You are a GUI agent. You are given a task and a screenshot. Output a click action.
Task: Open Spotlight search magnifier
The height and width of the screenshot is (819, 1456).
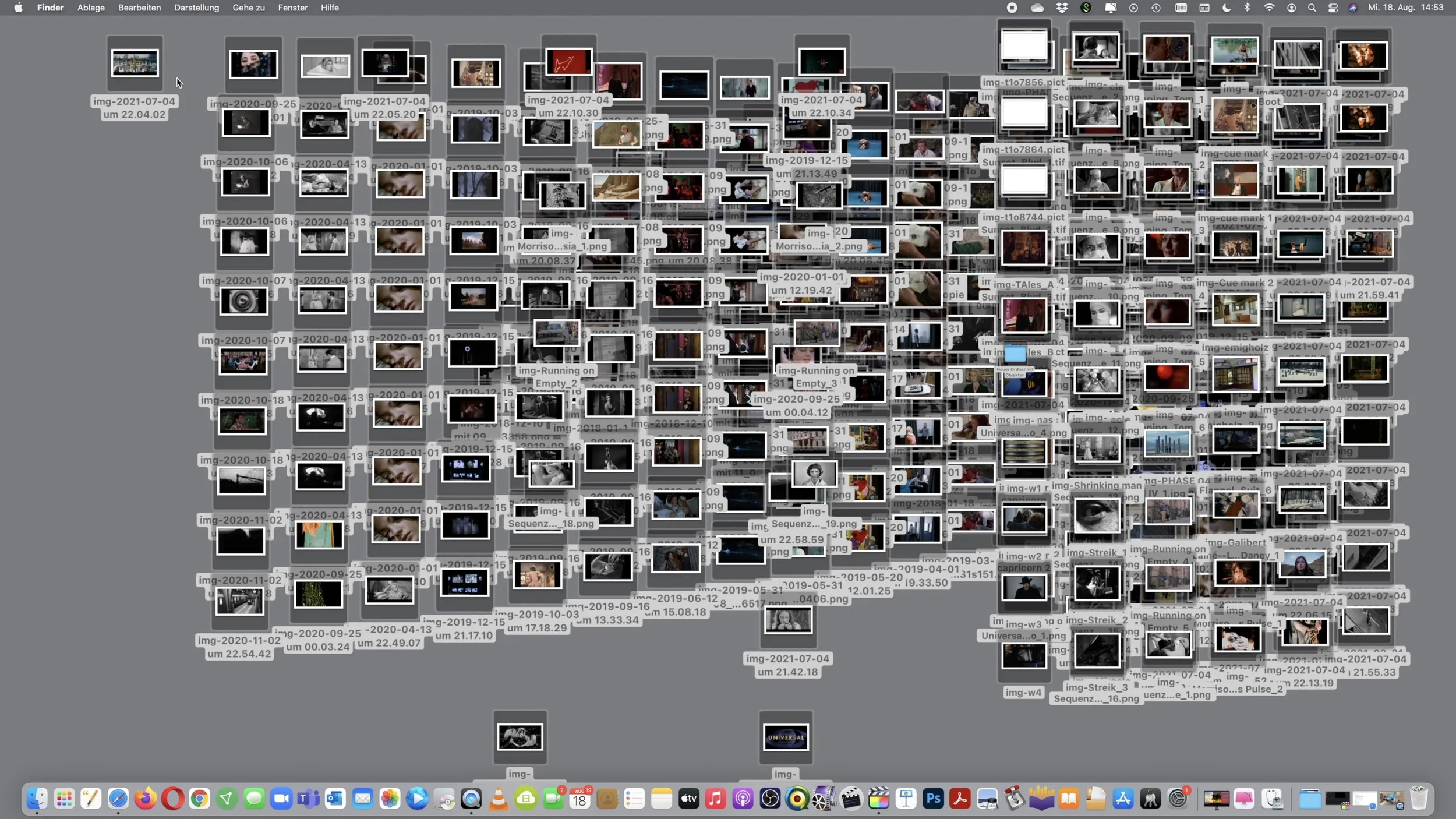(x=1312, y=8)
